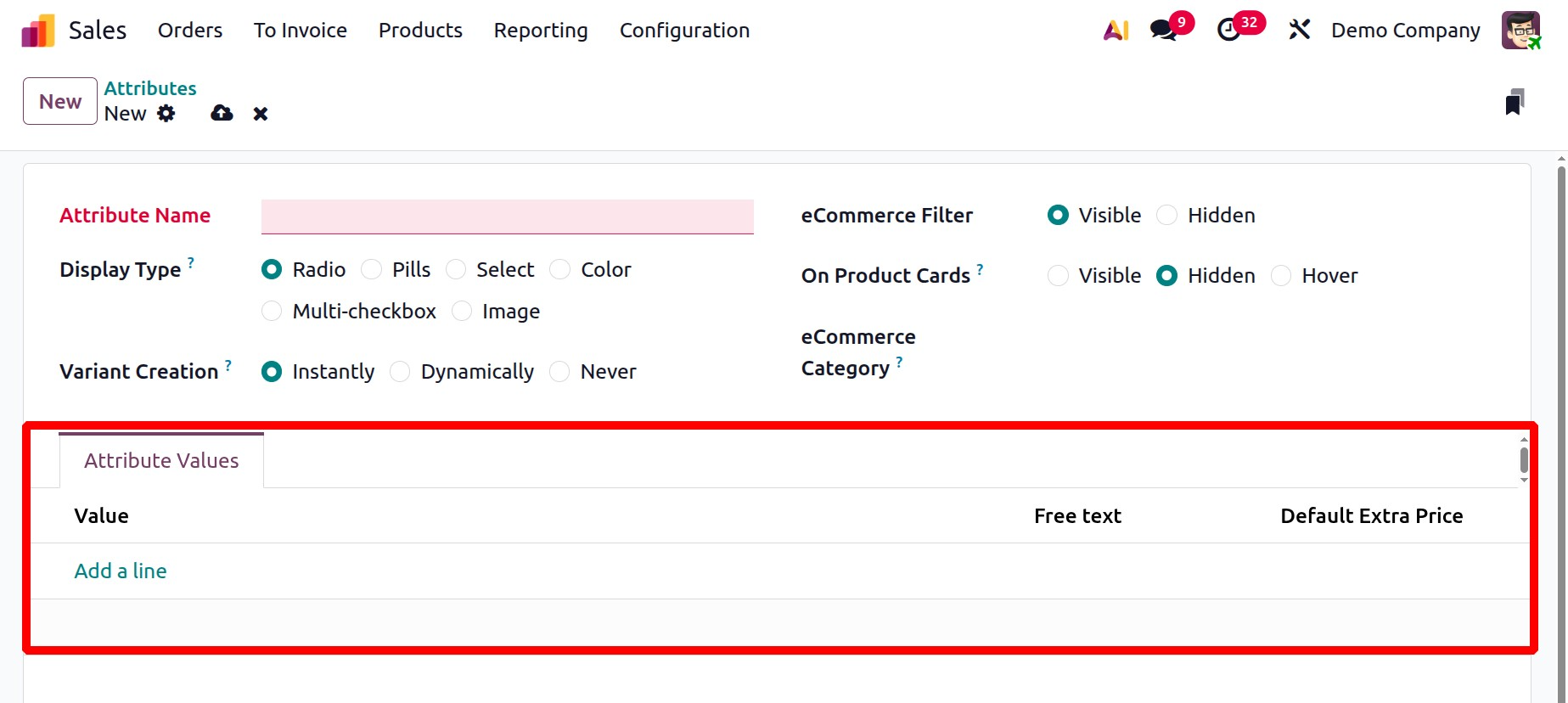Focus the Attribute Name field
Screen dimensions: 1568x703
507,217
